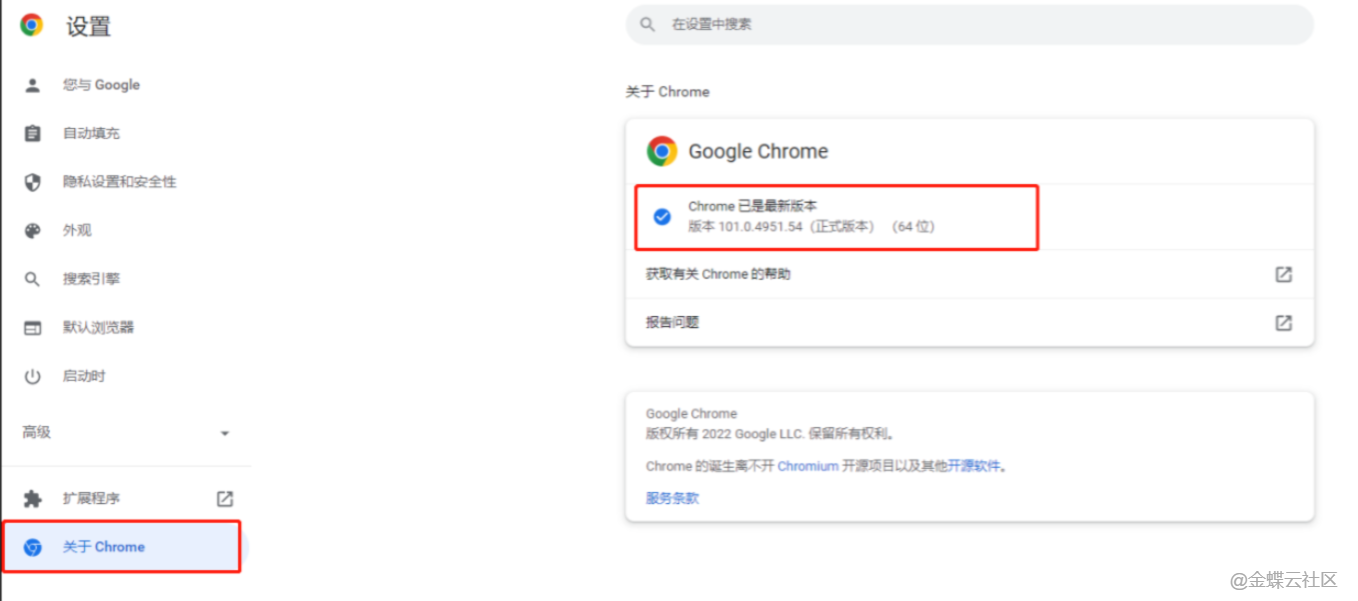Open the 服务条款 link
Image resolution: width=1358 pixels, height=601 pixels.
coord(672,498)
